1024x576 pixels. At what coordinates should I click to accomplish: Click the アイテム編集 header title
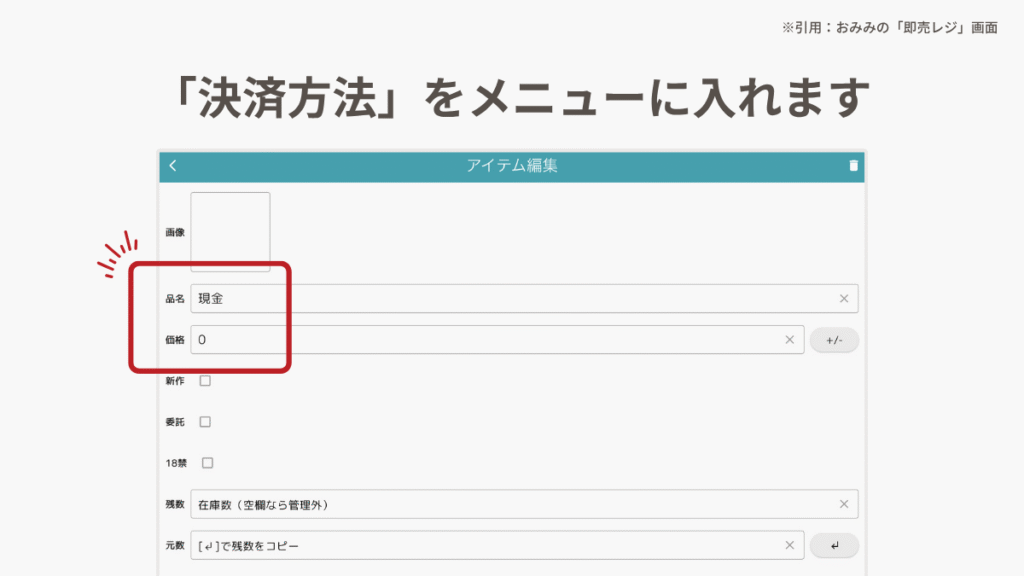pyautogui.click(x=512, y=166)
